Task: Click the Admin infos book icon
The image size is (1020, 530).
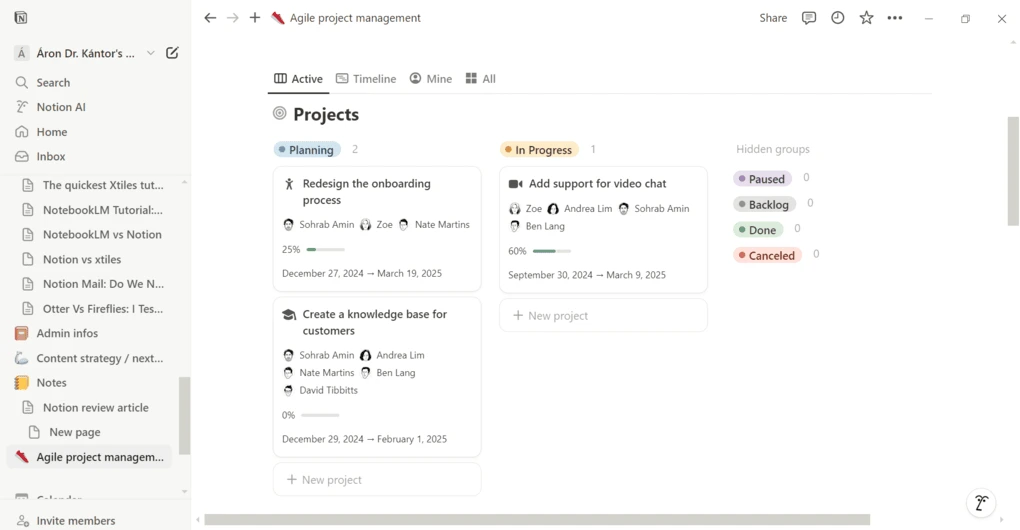Action: [21, 334]
